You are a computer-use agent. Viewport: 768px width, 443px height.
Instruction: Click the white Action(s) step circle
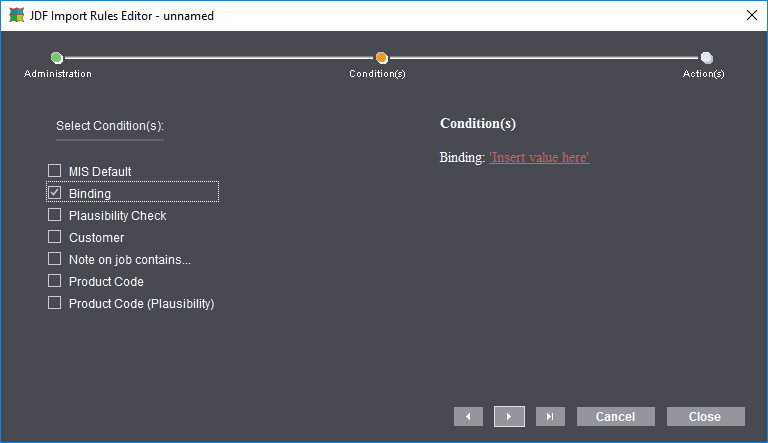pyautogui.click(x=706, y=58)
